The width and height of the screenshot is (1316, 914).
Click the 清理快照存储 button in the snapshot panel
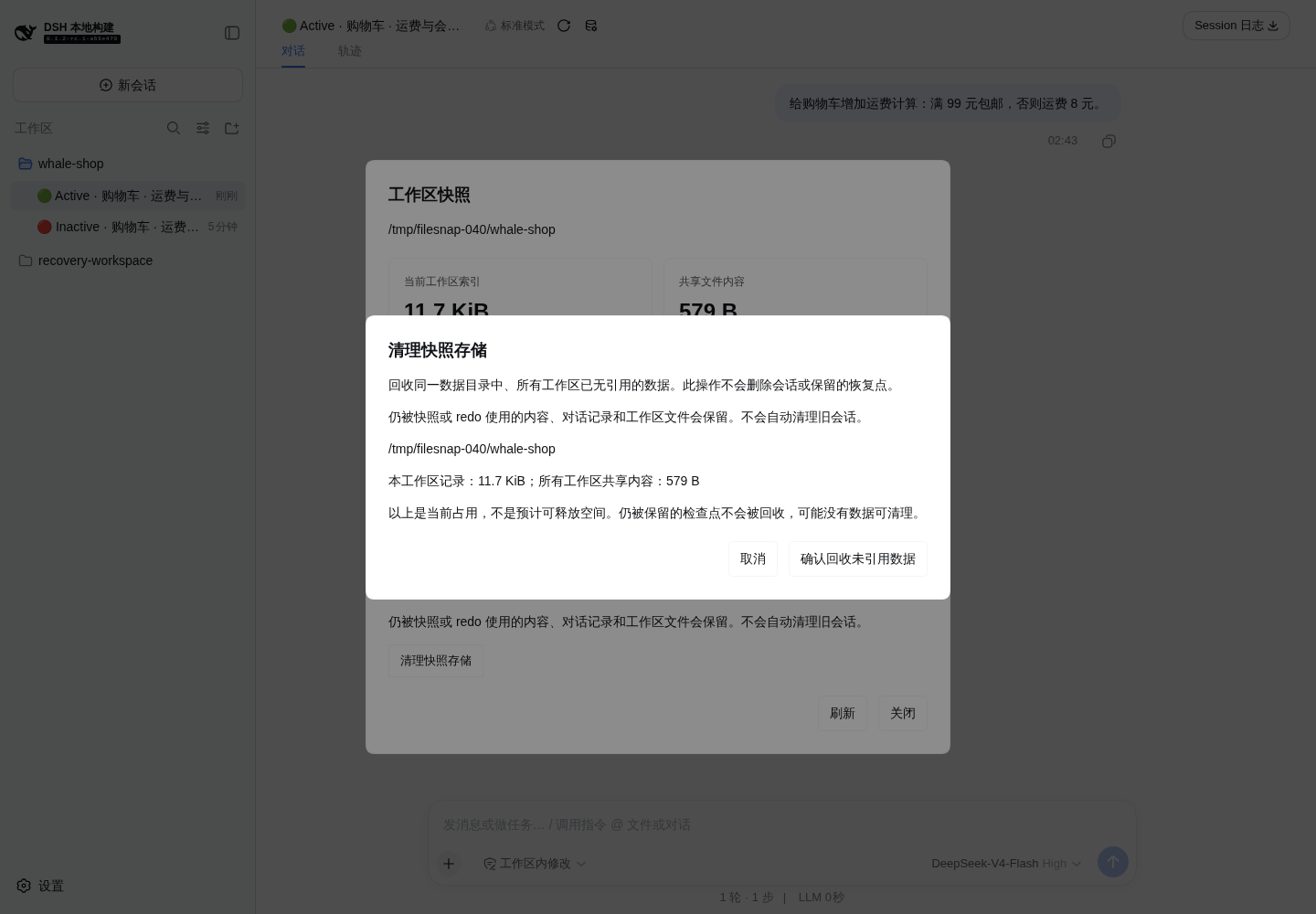[436, 661]
